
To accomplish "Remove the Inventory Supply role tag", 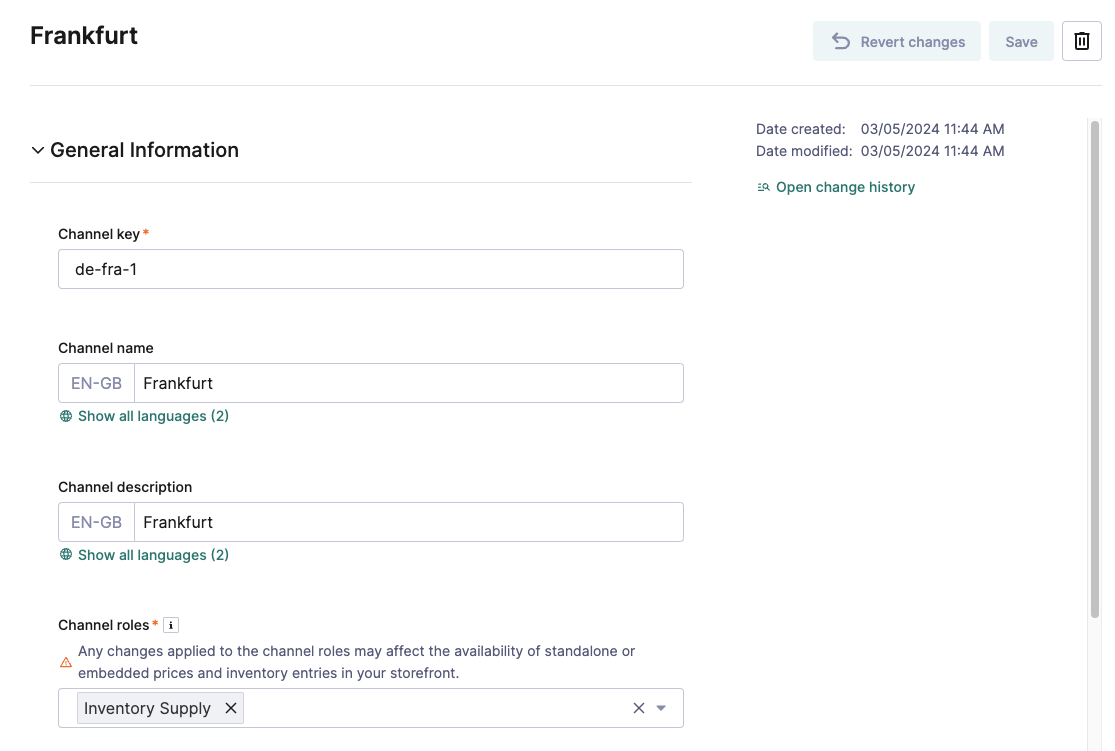I will coord(231,707).
